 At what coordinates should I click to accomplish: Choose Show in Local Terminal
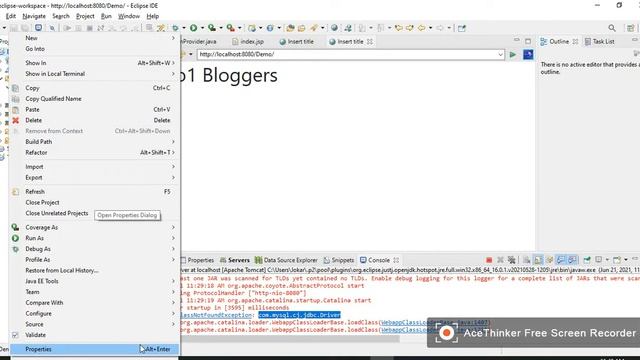point(94,74)
